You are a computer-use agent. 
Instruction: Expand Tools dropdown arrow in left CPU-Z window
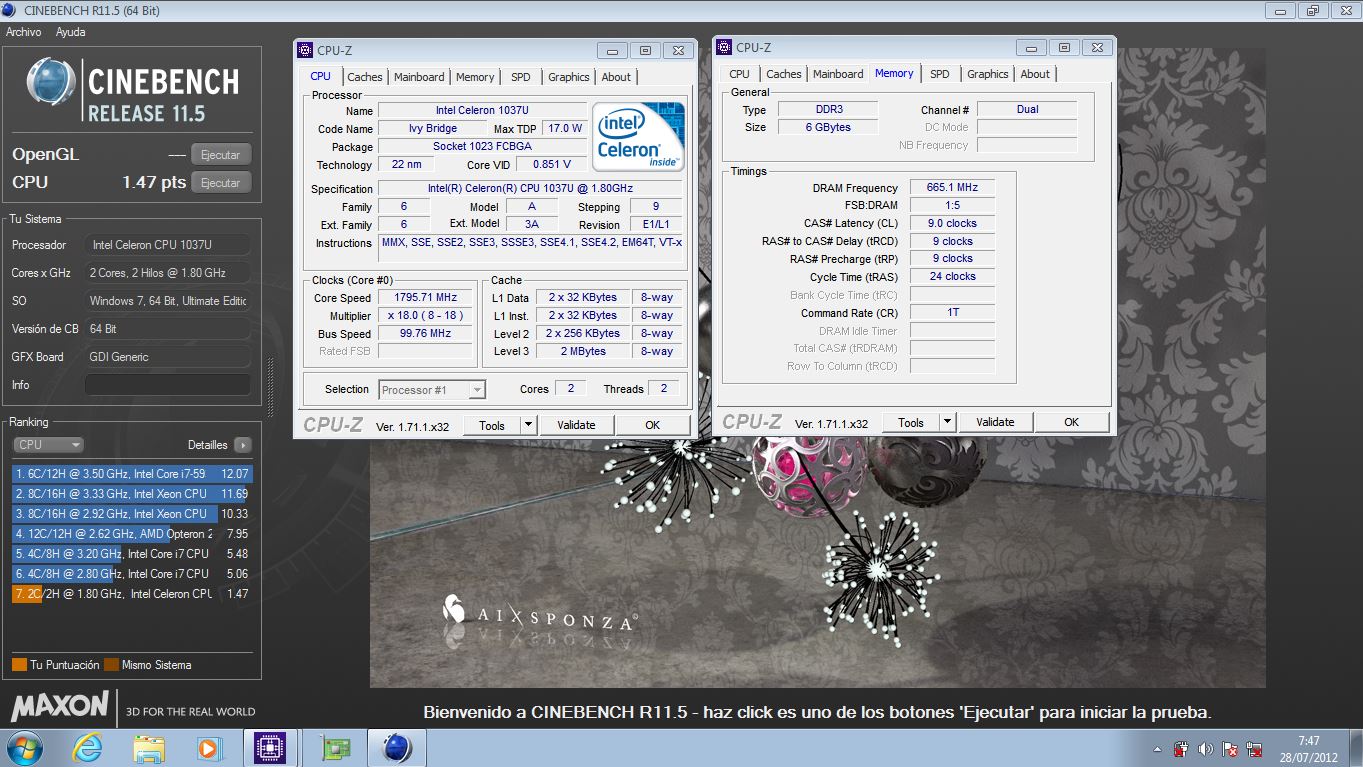529,425
